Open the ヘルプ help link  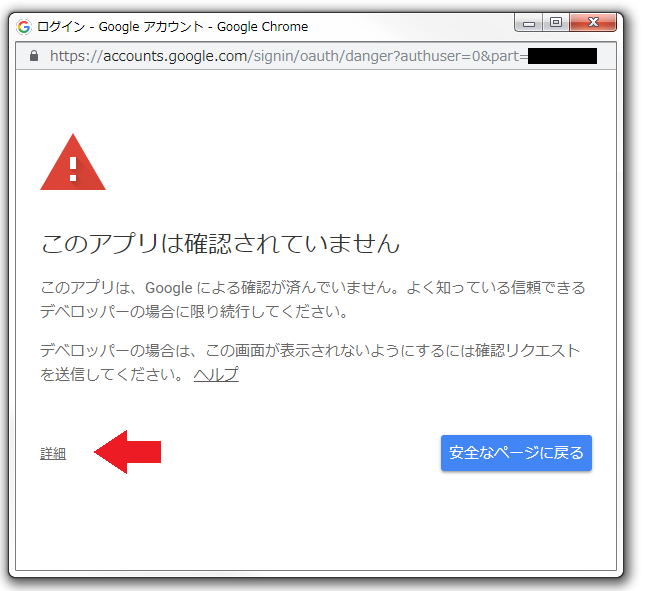click(x=216, y=375)
